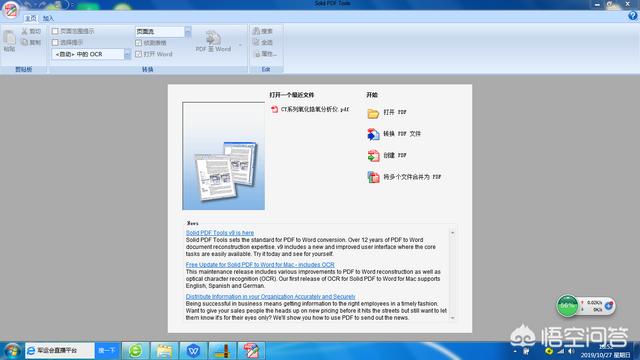Open the blue W shield taskbar icon
This screenshot has height=360, width=640.
(193, 351)
